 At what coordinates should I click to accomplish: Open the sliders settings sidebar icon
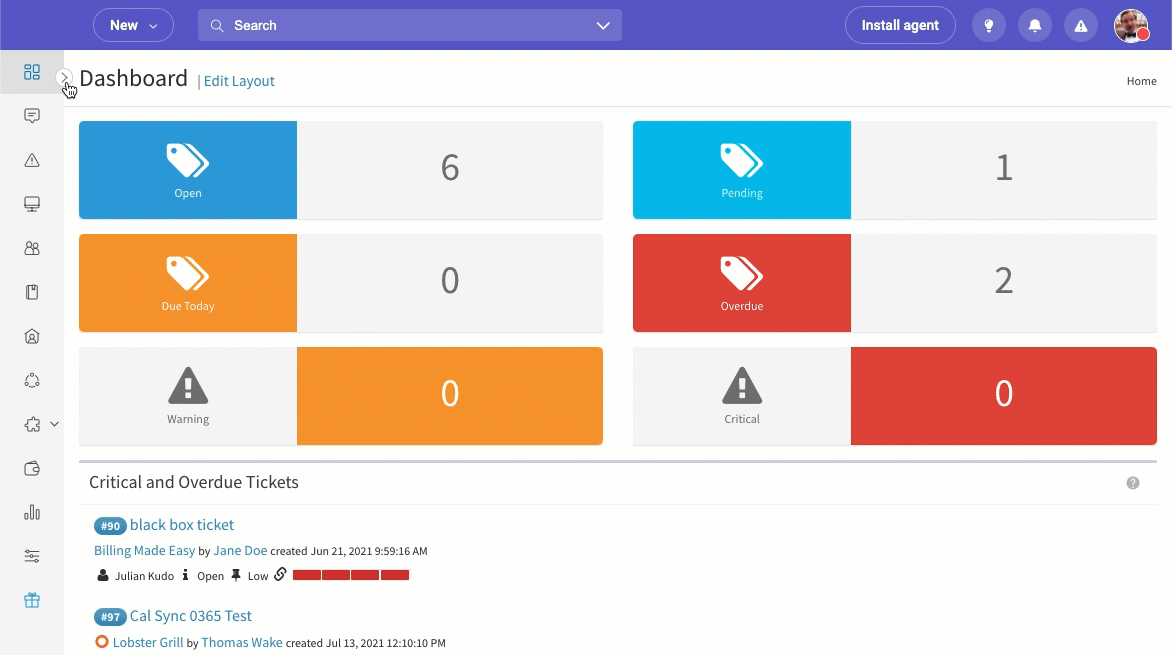tap(31, 556)
